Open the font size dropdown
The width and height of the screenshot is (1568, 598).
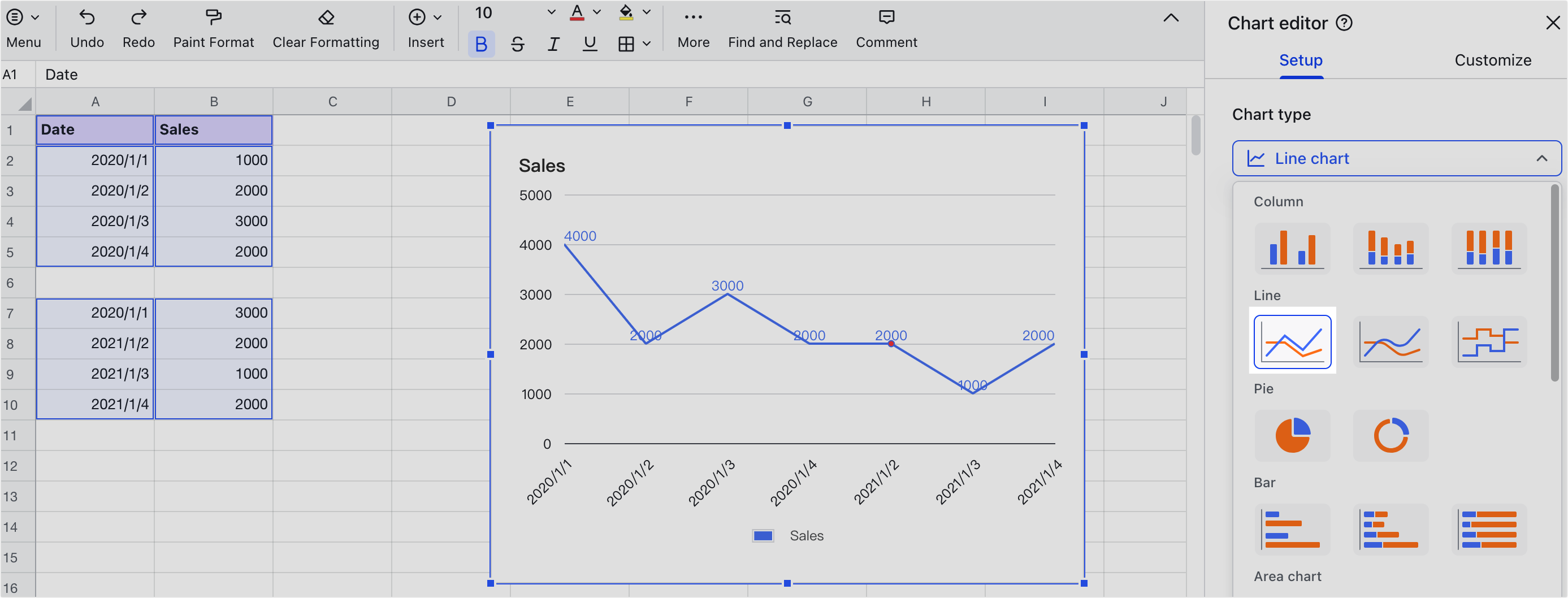(551, 13)
